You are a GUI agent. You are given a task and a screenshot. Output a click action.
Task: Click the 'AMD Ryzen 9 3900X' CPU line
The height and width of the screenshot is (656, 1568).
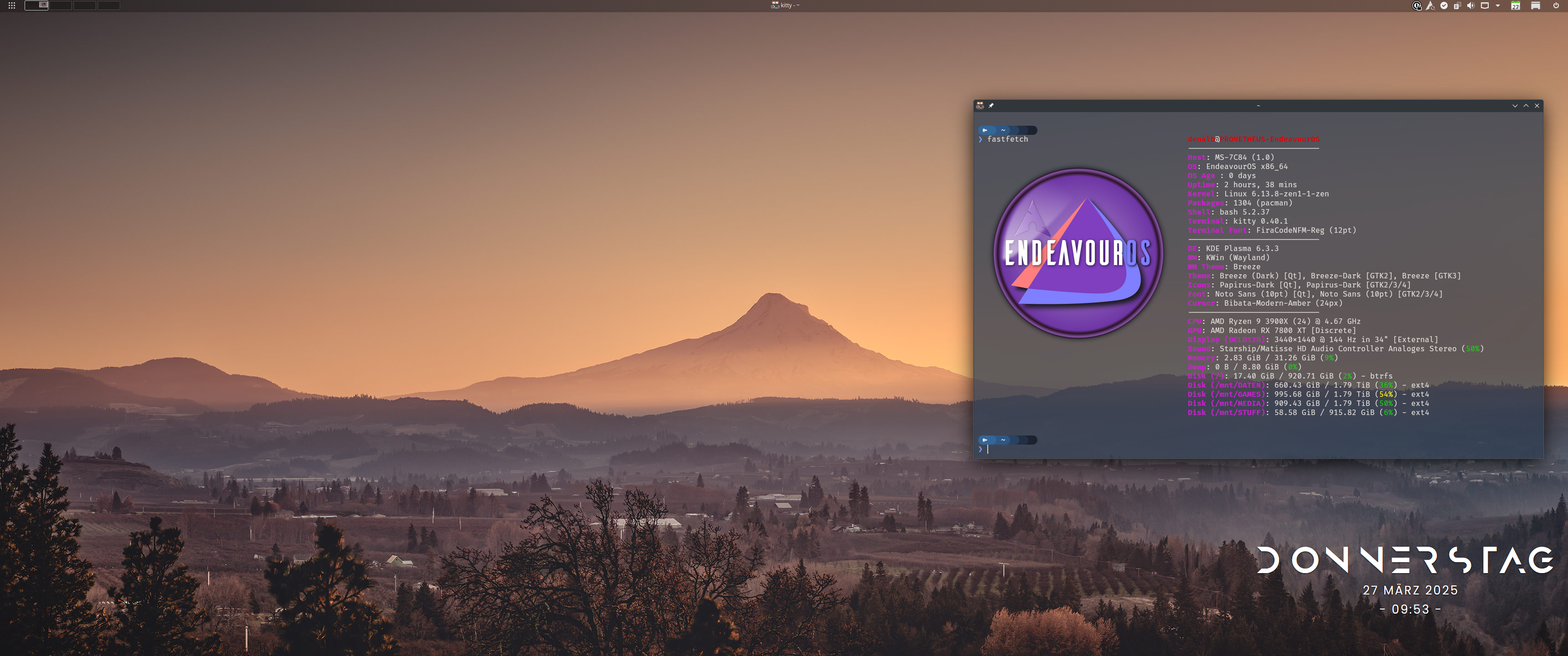pyautogui.click(x=1274, y=322)
